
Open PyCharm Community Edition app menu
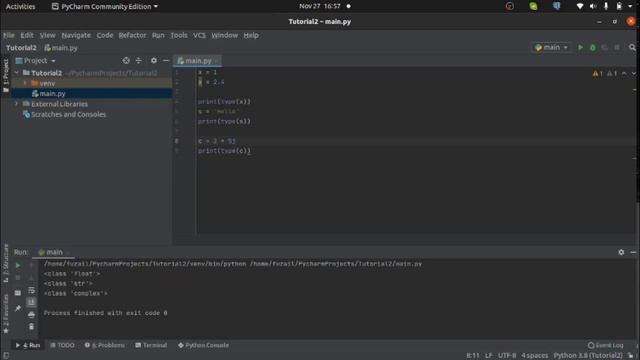coord(105,7)
